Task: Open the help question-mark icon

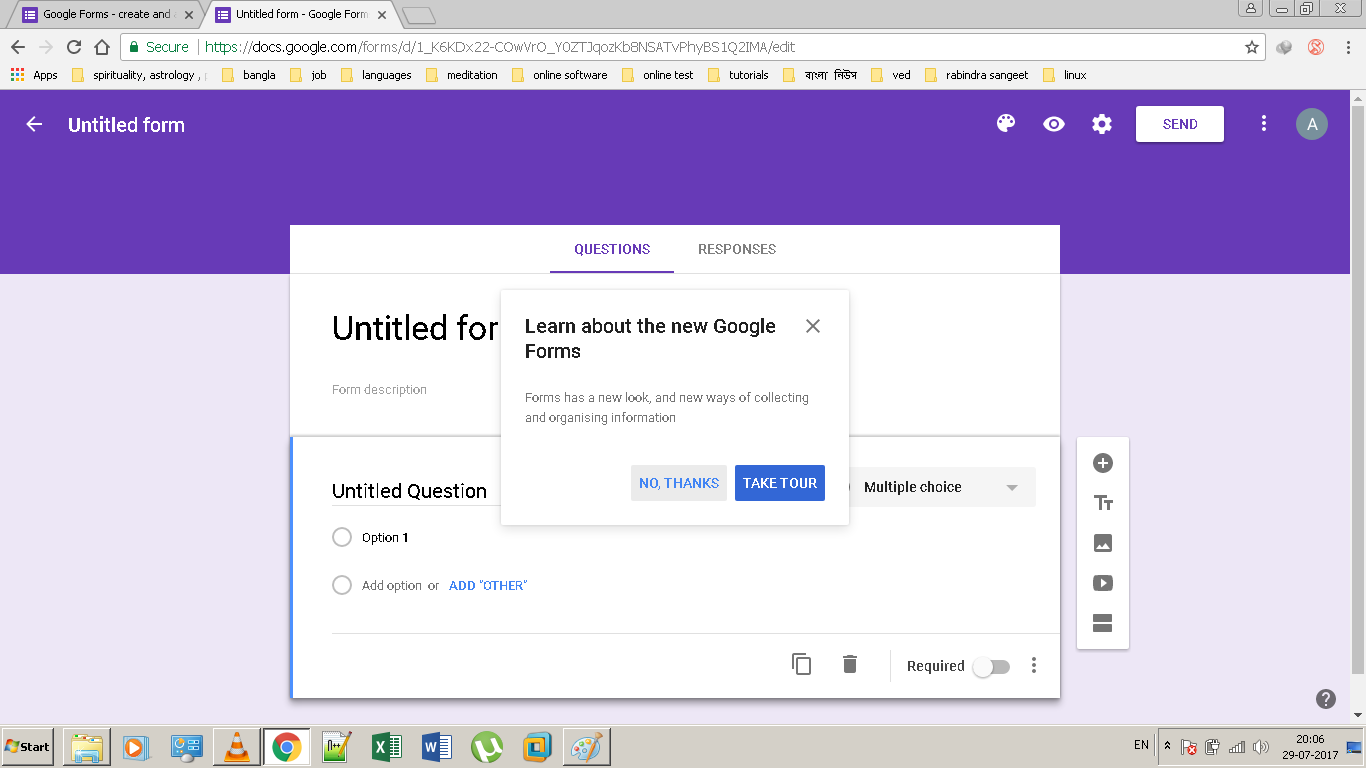Action: point(1326,699)
